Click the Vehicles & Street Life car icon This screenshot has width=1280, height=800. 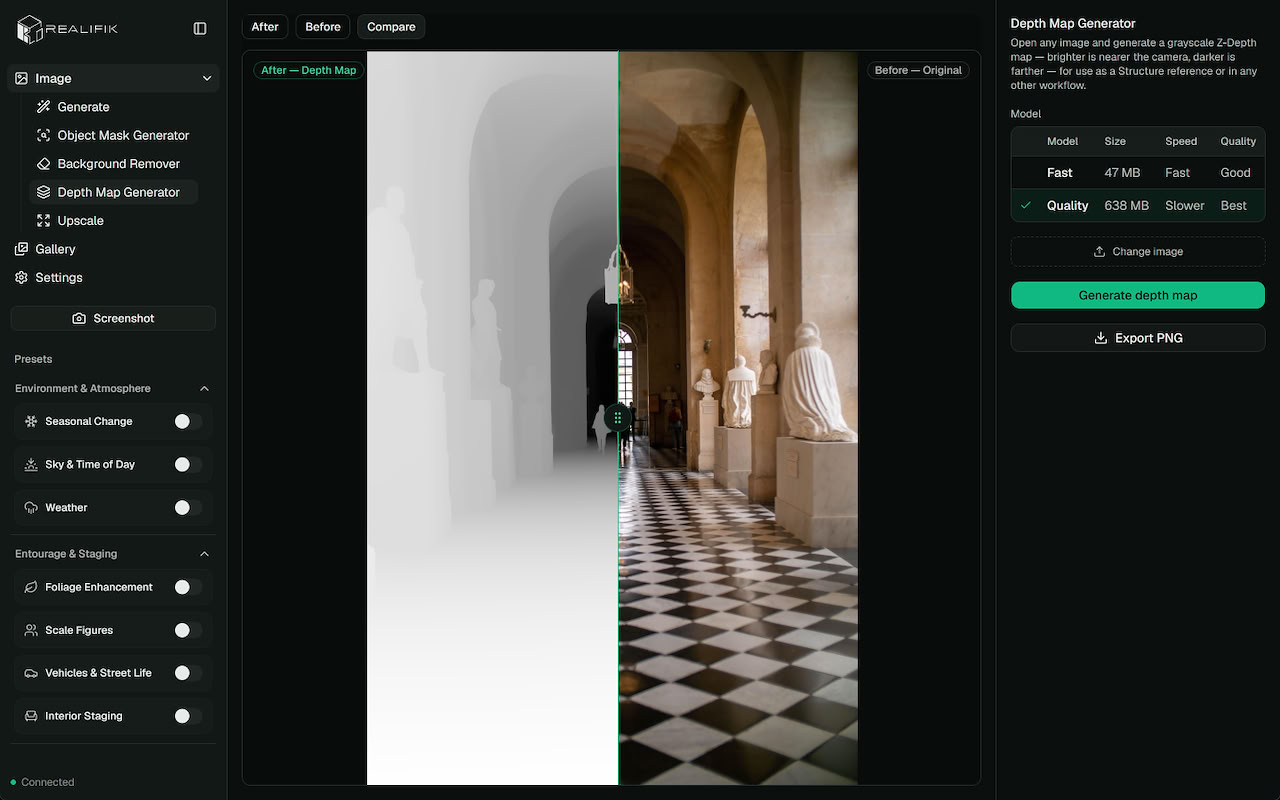tap(31, 673)
